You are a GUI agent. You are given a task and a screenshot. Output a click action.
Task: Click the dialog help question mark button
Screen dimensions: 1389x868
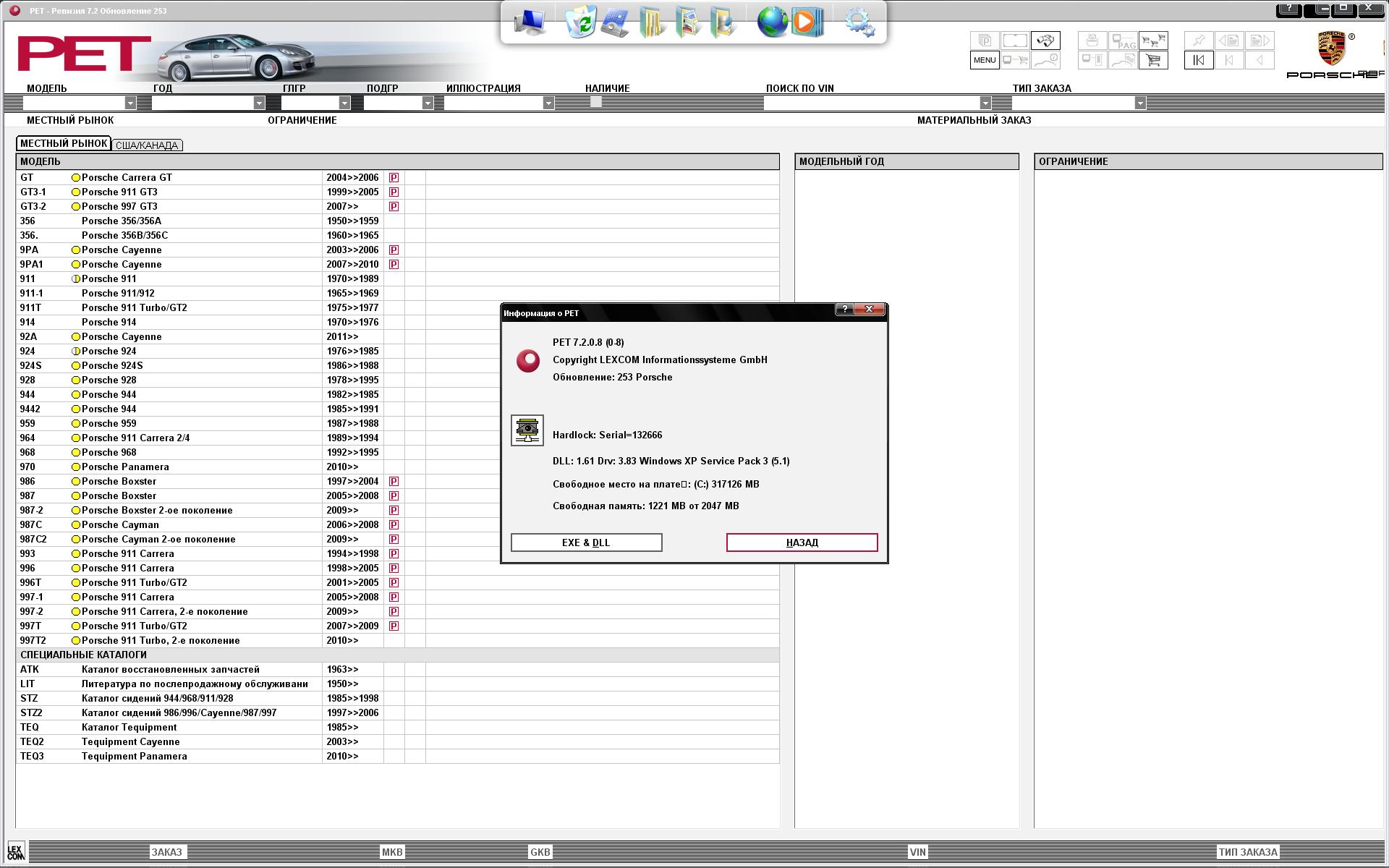coord(844,310)
